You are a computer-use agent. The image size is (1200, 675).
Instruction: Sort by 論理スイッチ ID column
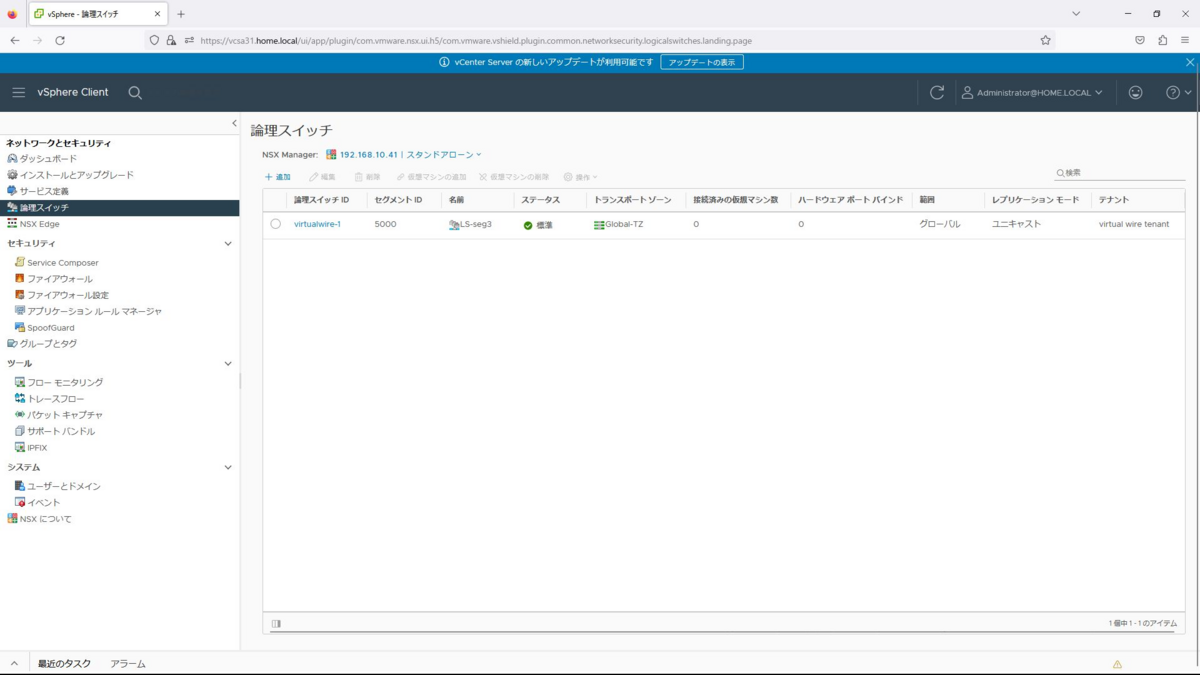321,200
